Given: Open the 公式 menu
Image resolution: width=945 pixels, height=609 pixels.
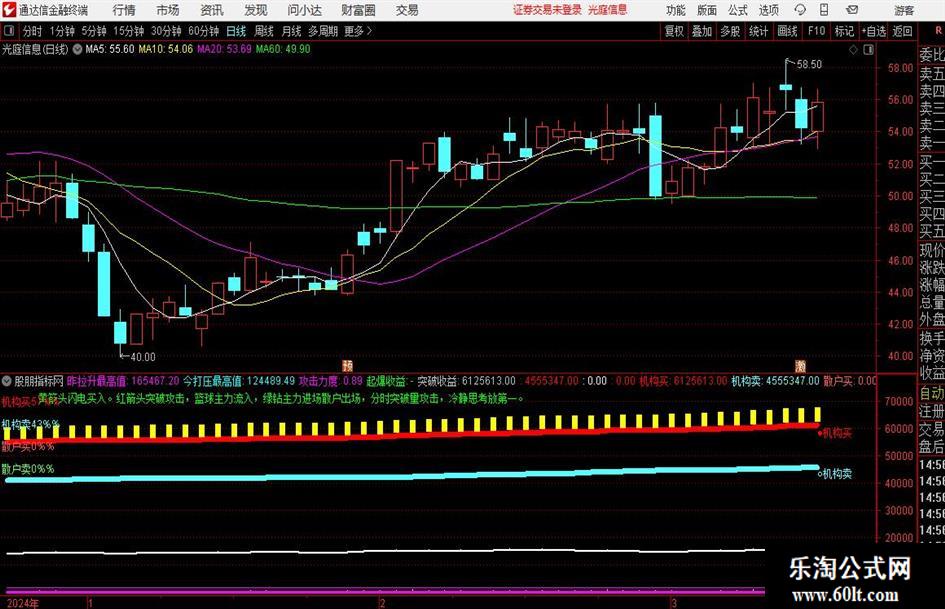Looking at the screenshot, I should point(738,10).
